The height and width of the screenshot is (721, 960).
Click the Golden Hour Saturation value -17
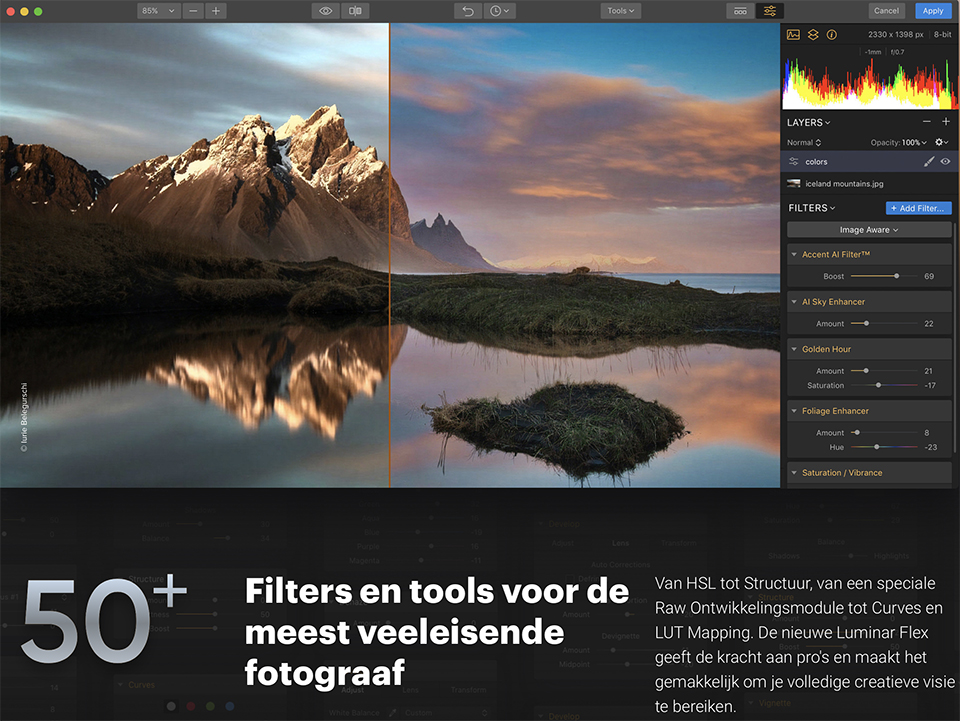tap(930, 386)
